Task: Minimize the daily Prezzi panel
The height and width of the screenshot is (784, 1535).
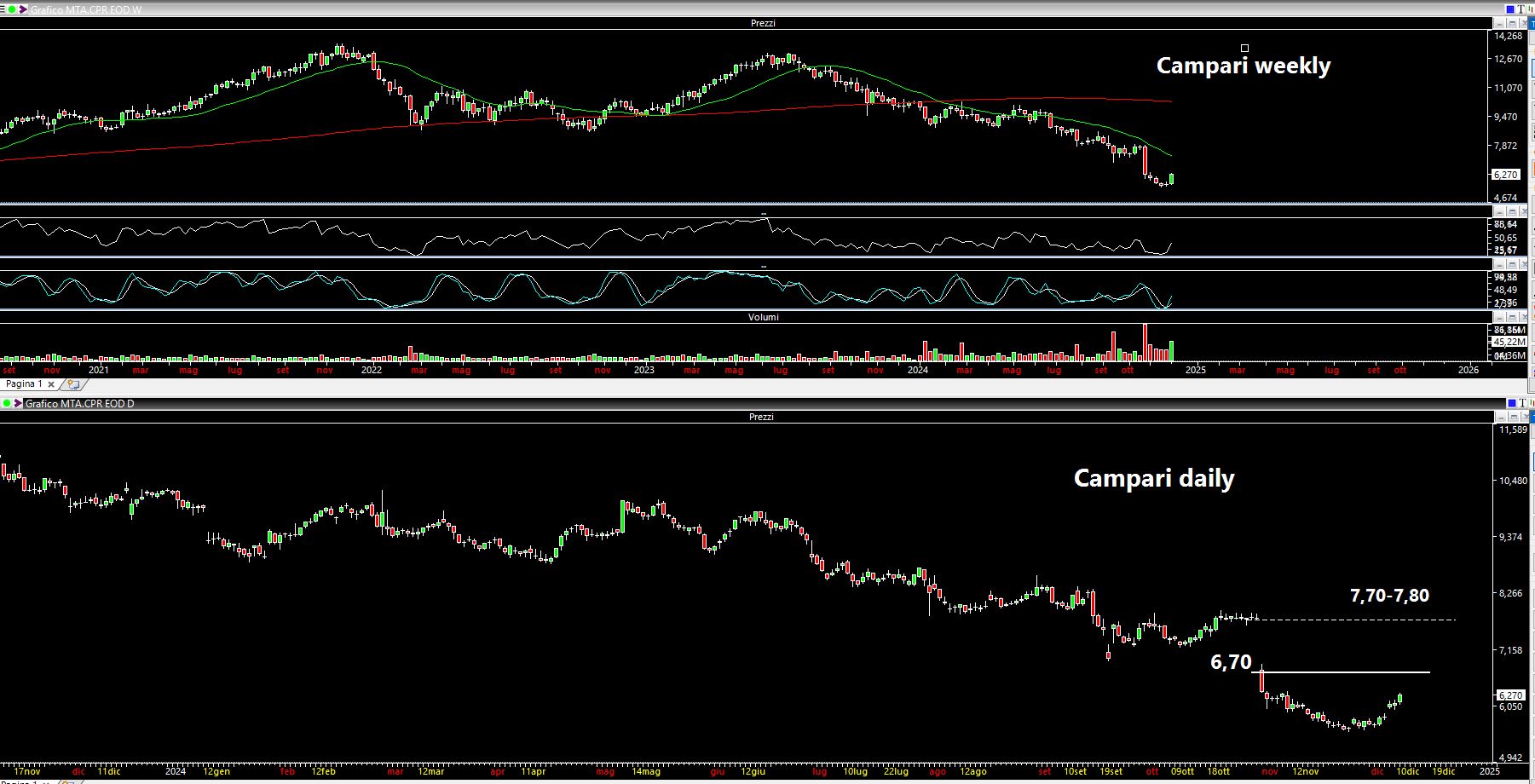Action: [1501, 417]
